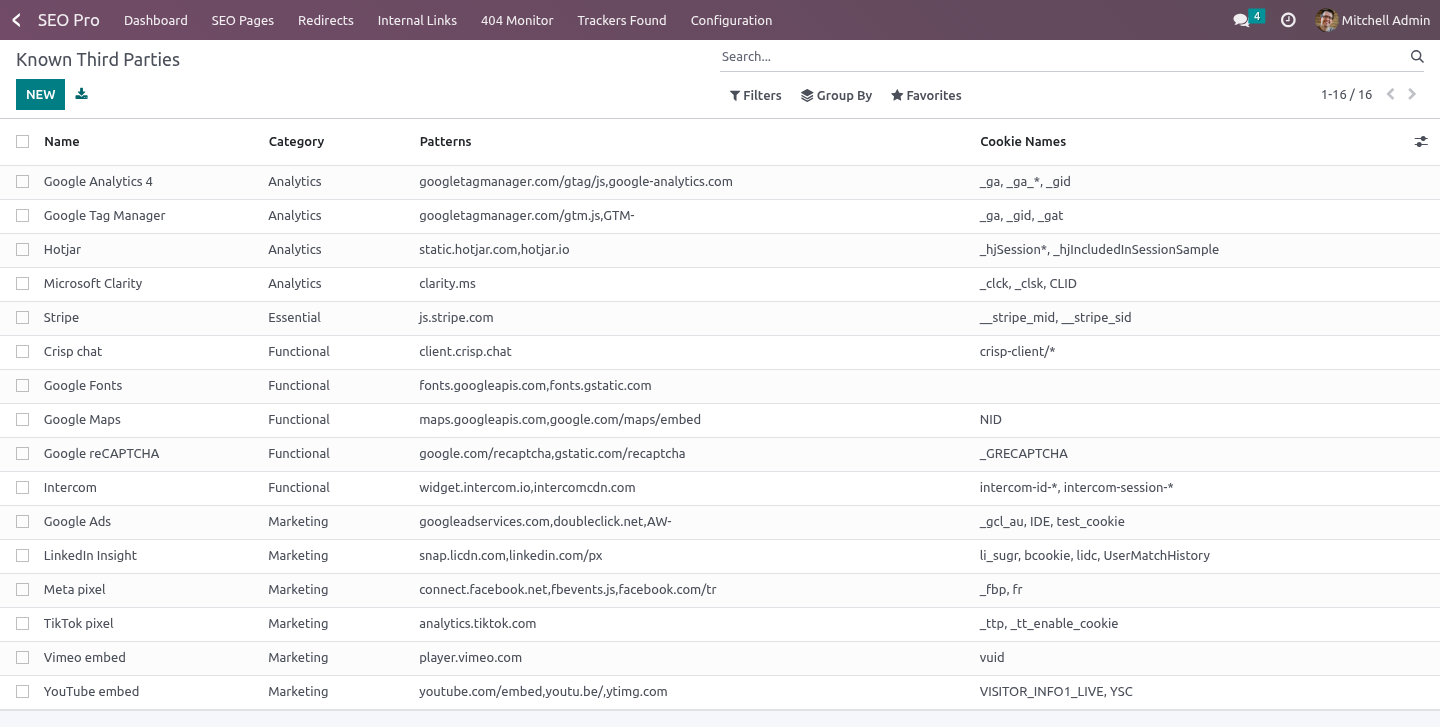Image resolution: width=1440 pixels, height=727 pixels.
Task: Click the SEO Pro app title
Action: tap(69, 20)
